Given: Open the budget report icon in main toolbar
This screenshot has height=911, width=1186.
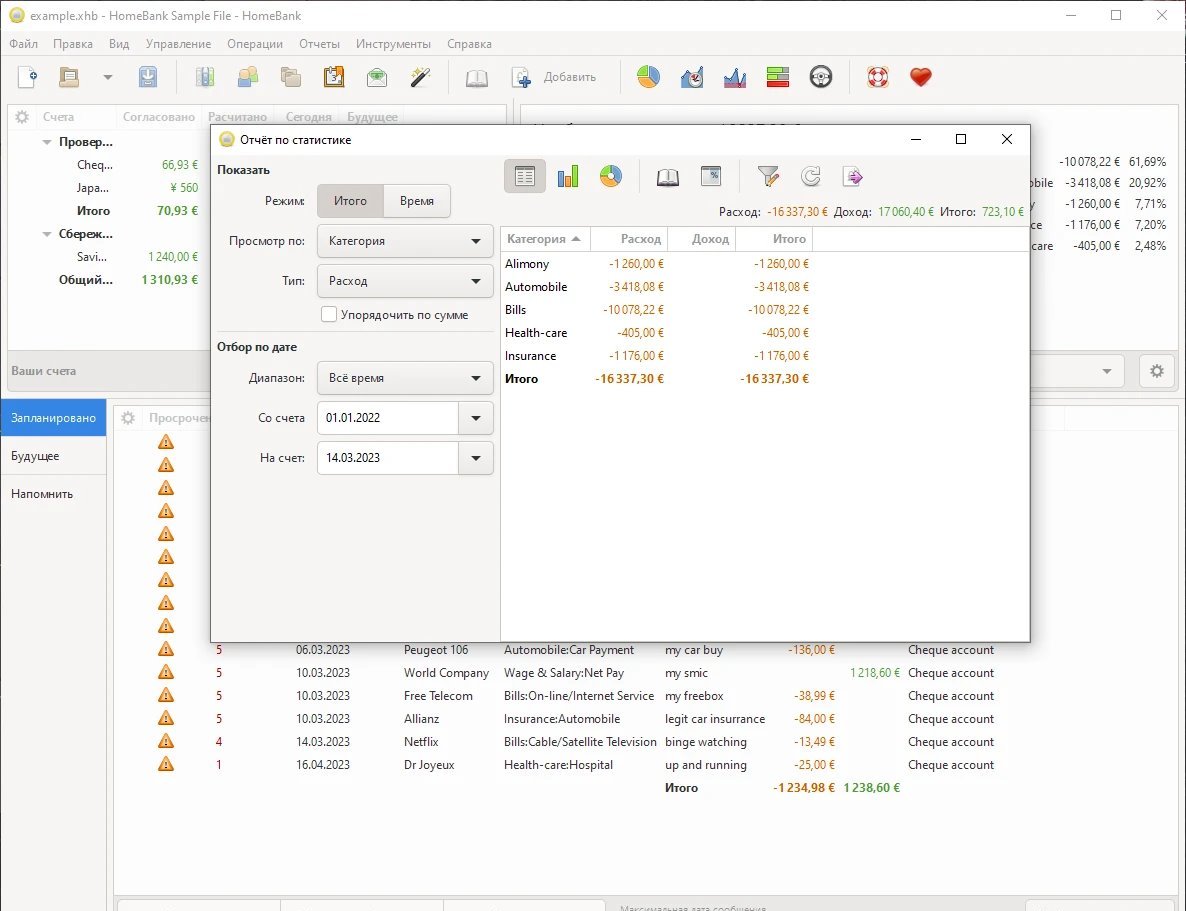Looking at the screenshot, I should (778, 77).
